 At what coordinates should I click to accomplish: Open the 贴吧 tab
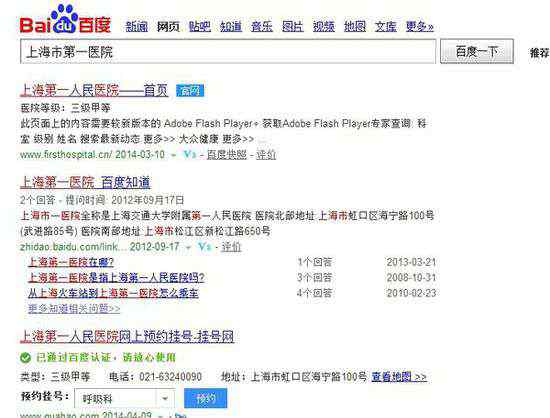point(200,26)
